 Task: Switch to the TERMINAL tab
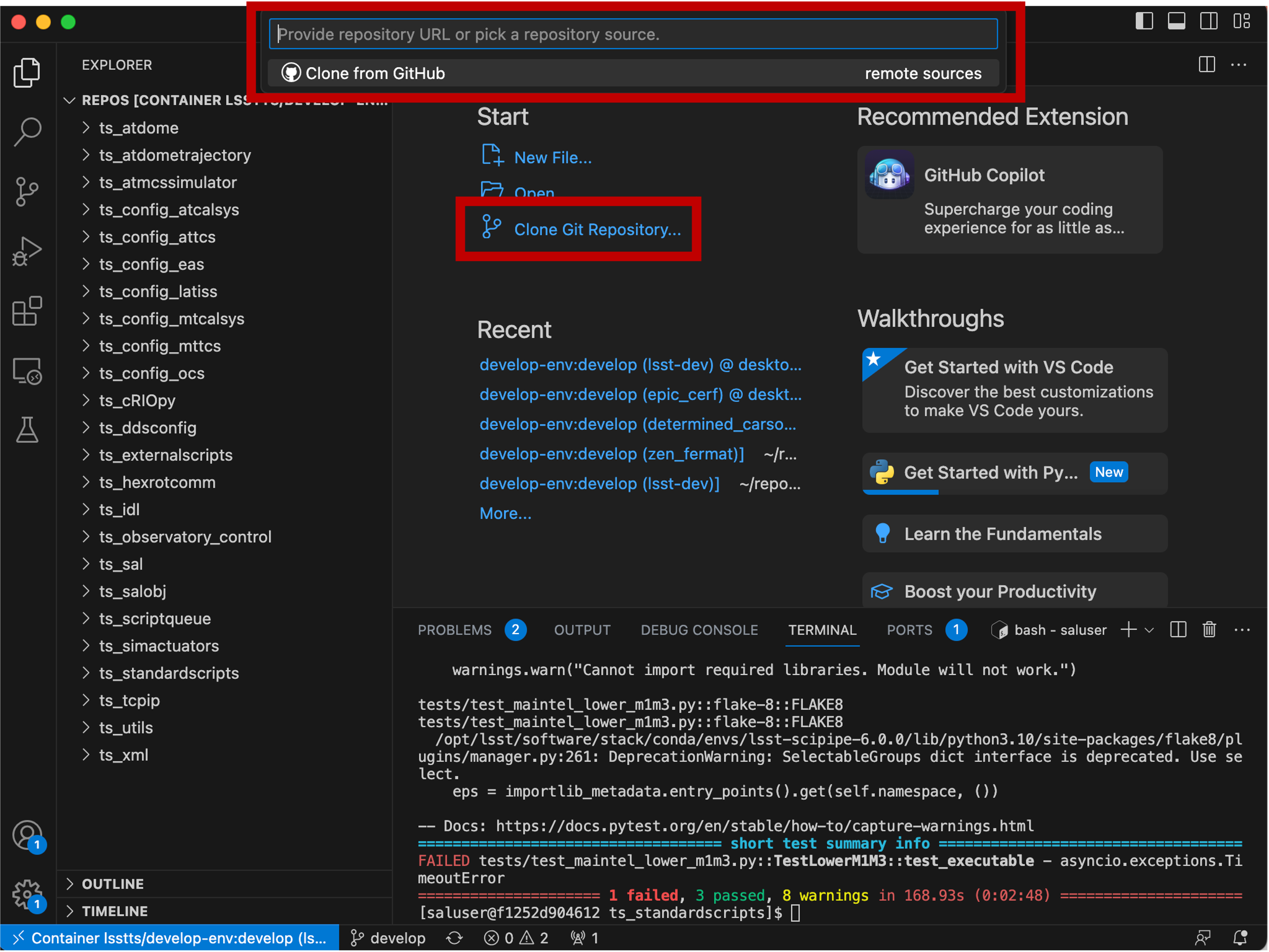tap(823, 630)
